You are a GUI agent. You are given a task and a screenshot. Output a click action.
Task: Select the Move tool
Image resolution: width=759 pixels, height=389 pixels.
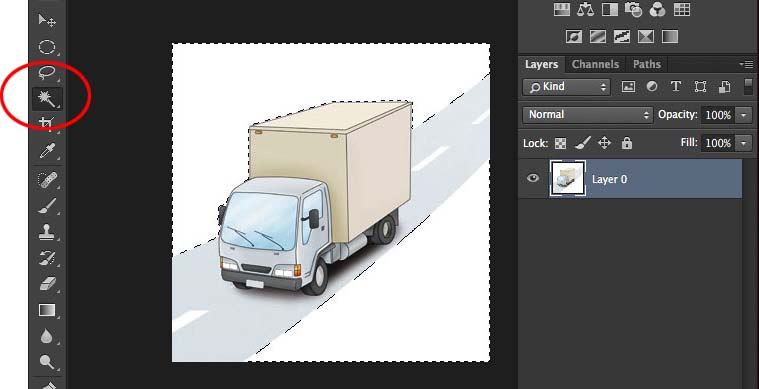(x=47, y=20)
